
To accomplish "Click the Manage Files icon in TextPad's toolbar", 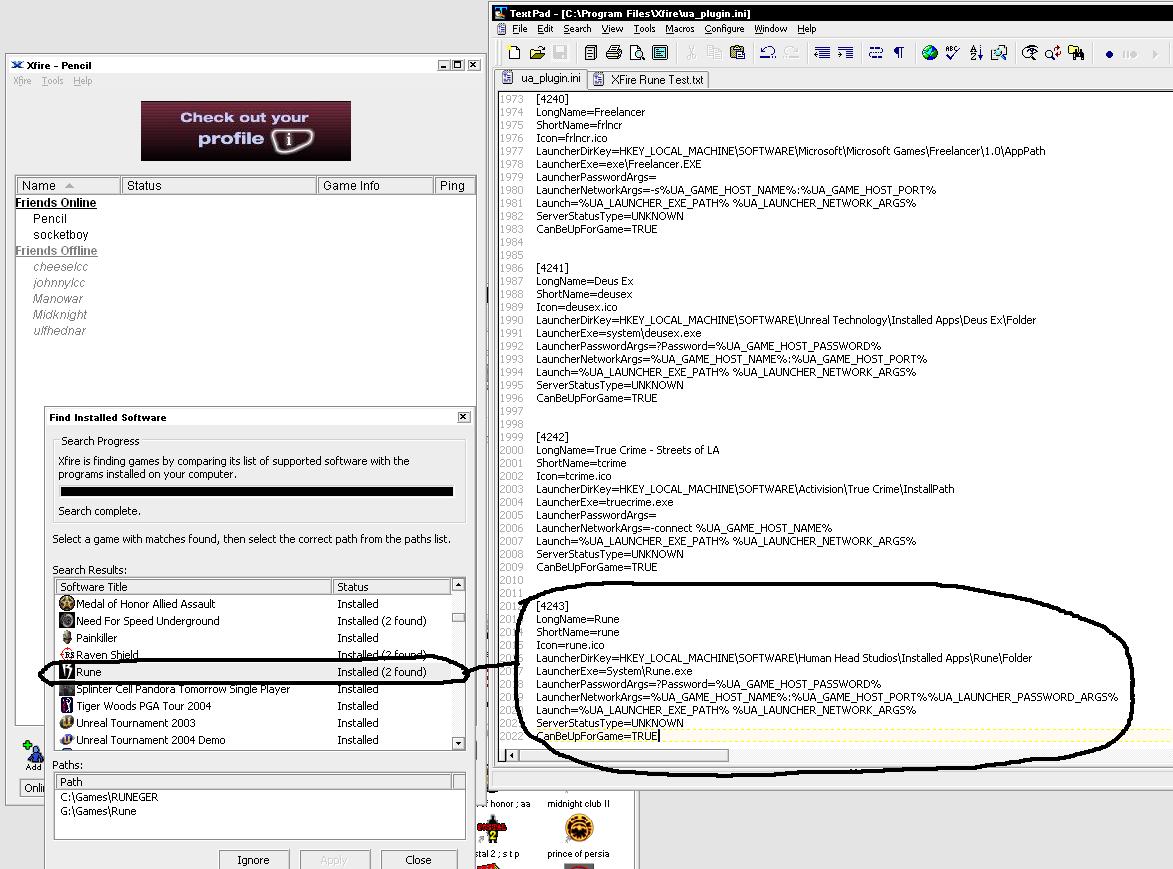I will pos(590,52).
